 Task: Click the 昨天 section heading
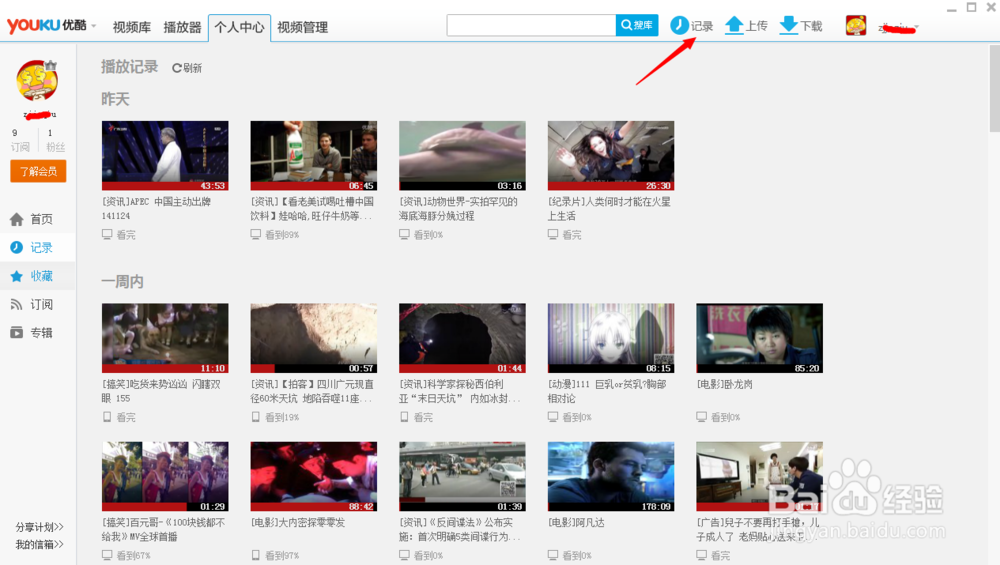(x=115, y=99)
